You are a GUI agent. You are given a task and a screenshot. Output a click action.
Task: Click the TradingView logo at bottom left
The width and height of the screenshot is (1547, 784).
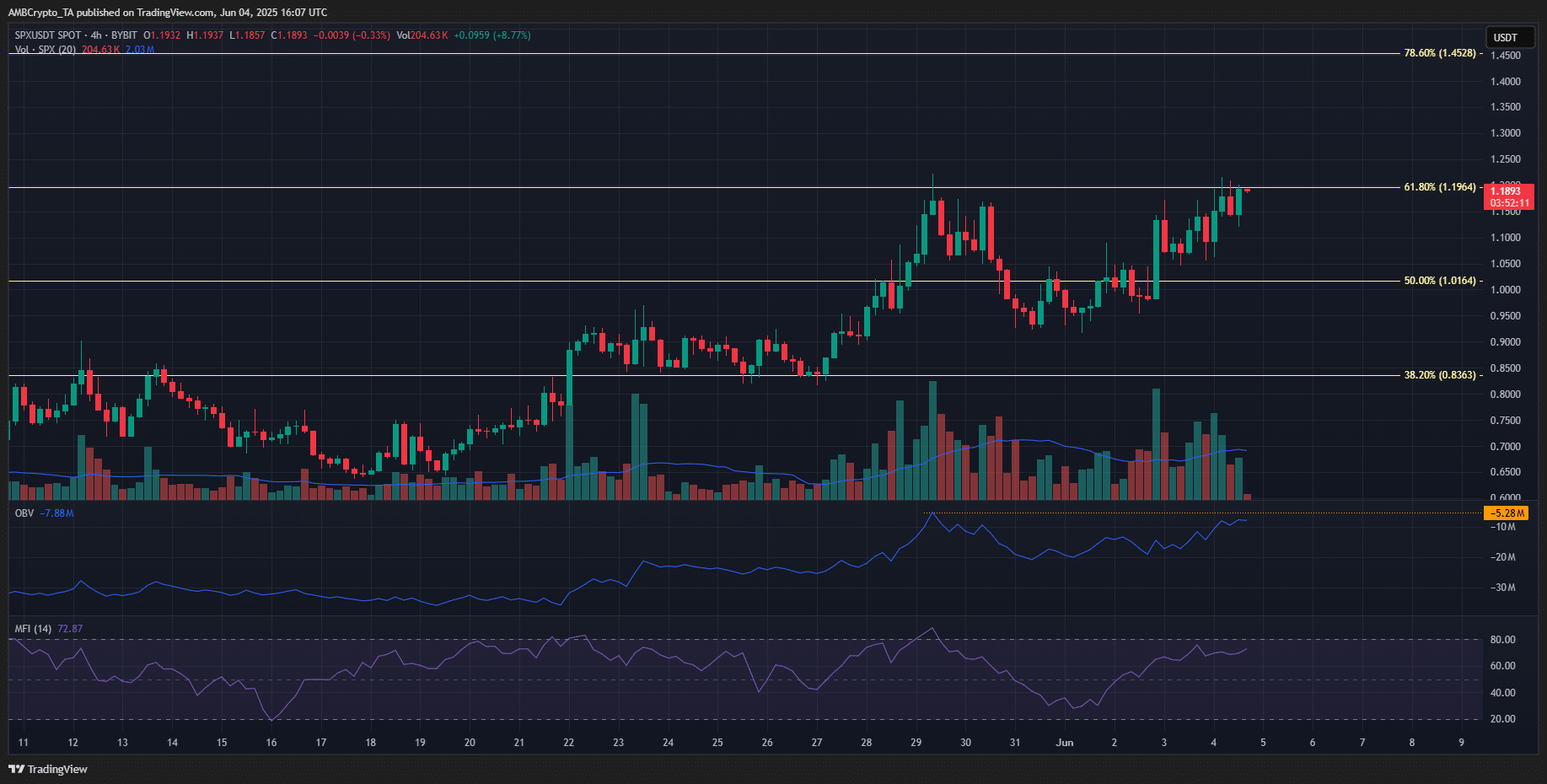point(48,769)
